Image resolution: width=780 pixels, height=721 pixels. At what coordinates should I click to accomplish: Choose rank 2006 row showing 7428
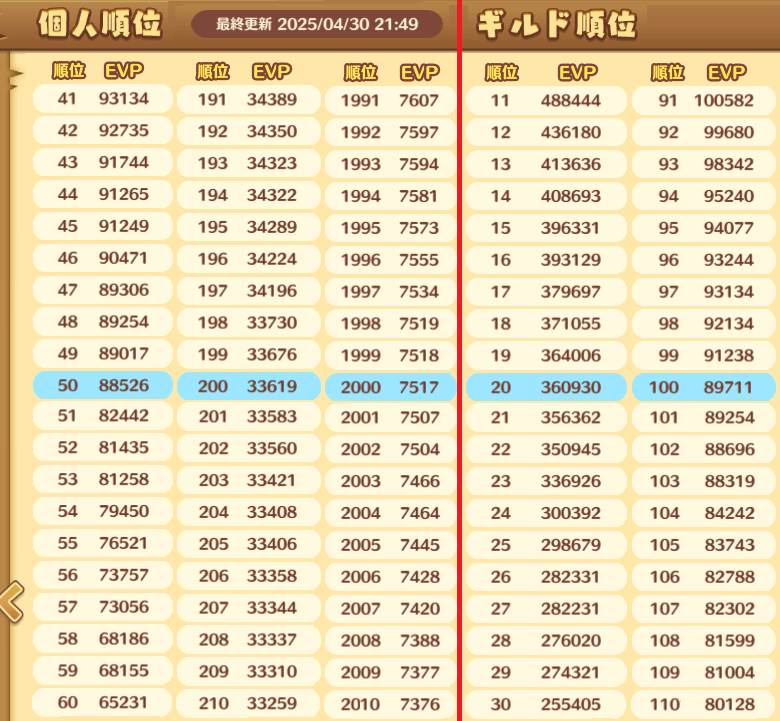(390, 577)
